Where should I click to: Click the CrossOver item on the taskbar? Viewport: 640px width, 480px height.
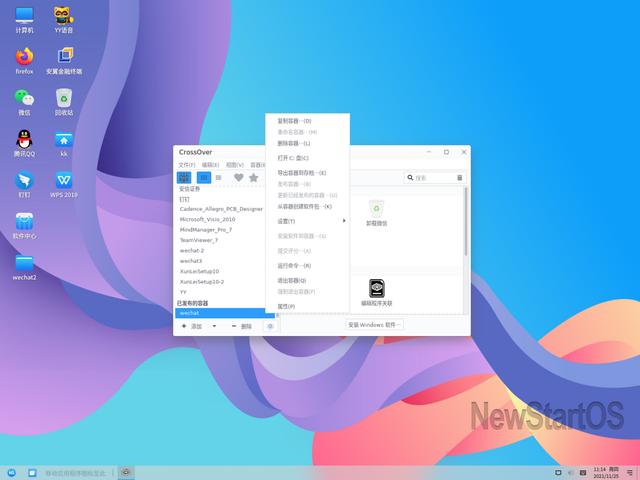pyautogui.click(x=126, y=473)
